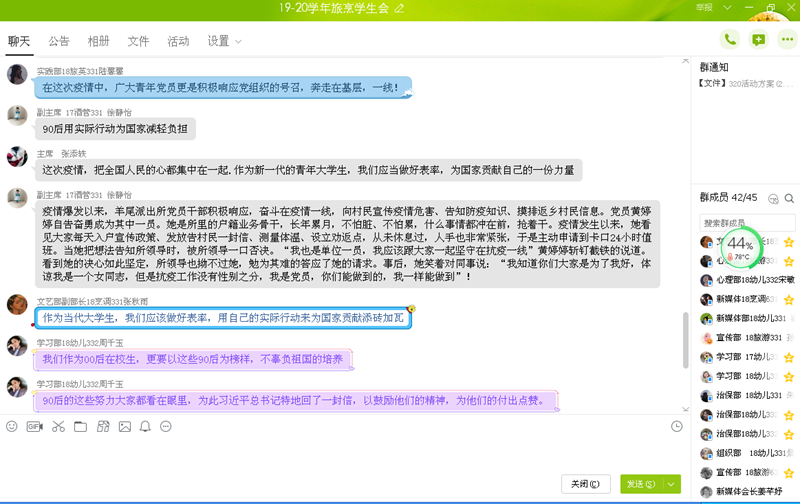Open the 320活动方案 file notice
800x504 pixels.
(x=743, y=85)
